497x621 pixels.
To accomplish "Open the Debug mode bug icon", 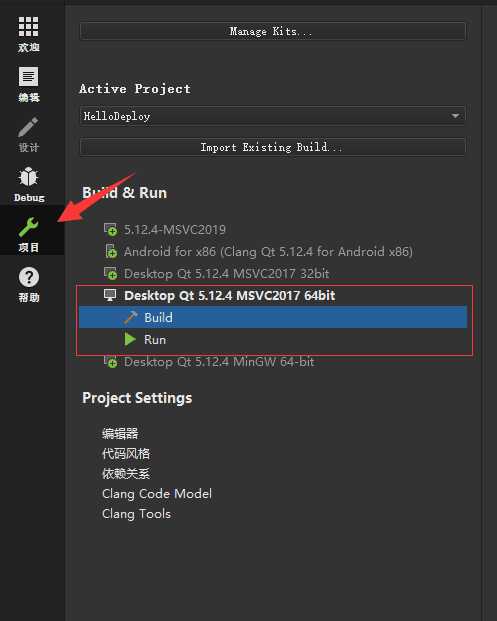I will coord(29,177).
